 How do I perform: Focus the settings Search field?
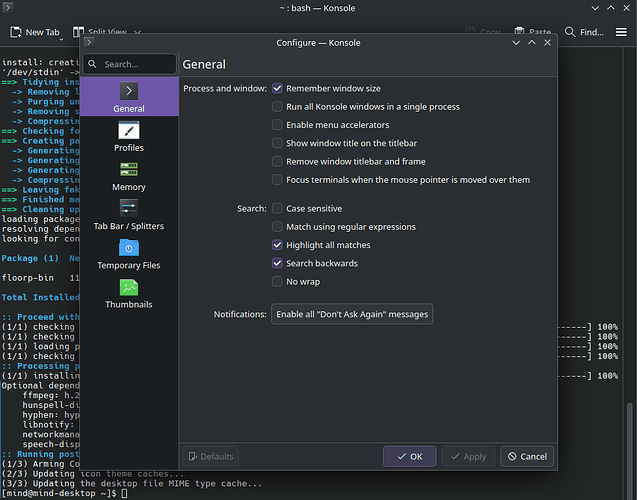130,64
